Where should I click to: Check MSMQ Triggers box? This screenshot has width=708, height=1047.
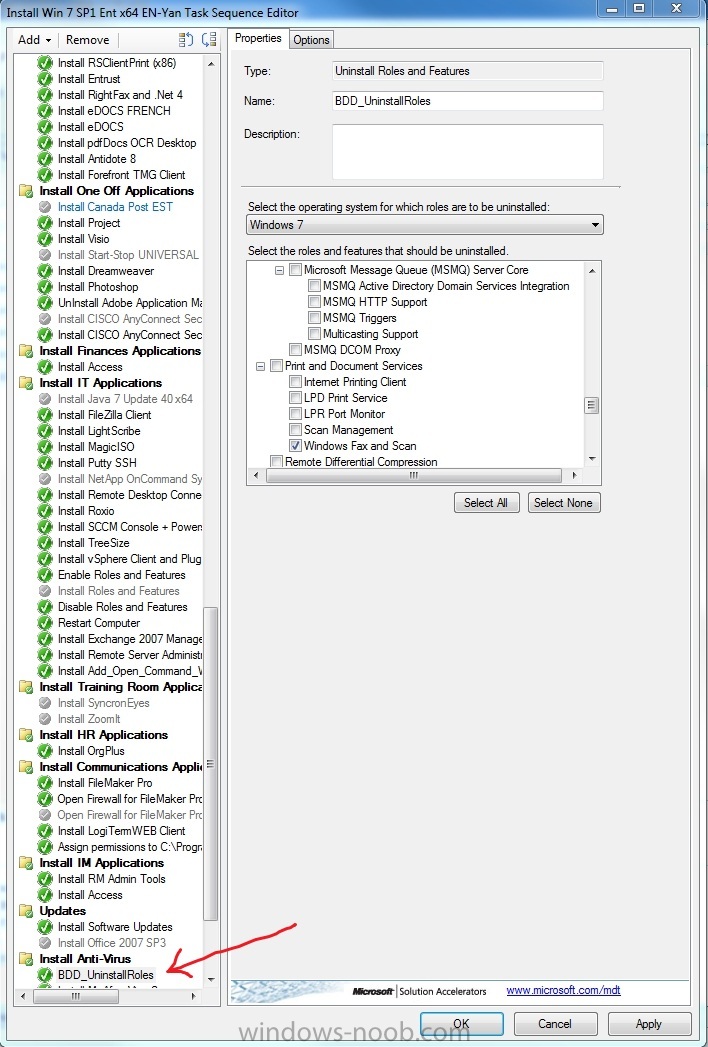click(315, 319)
